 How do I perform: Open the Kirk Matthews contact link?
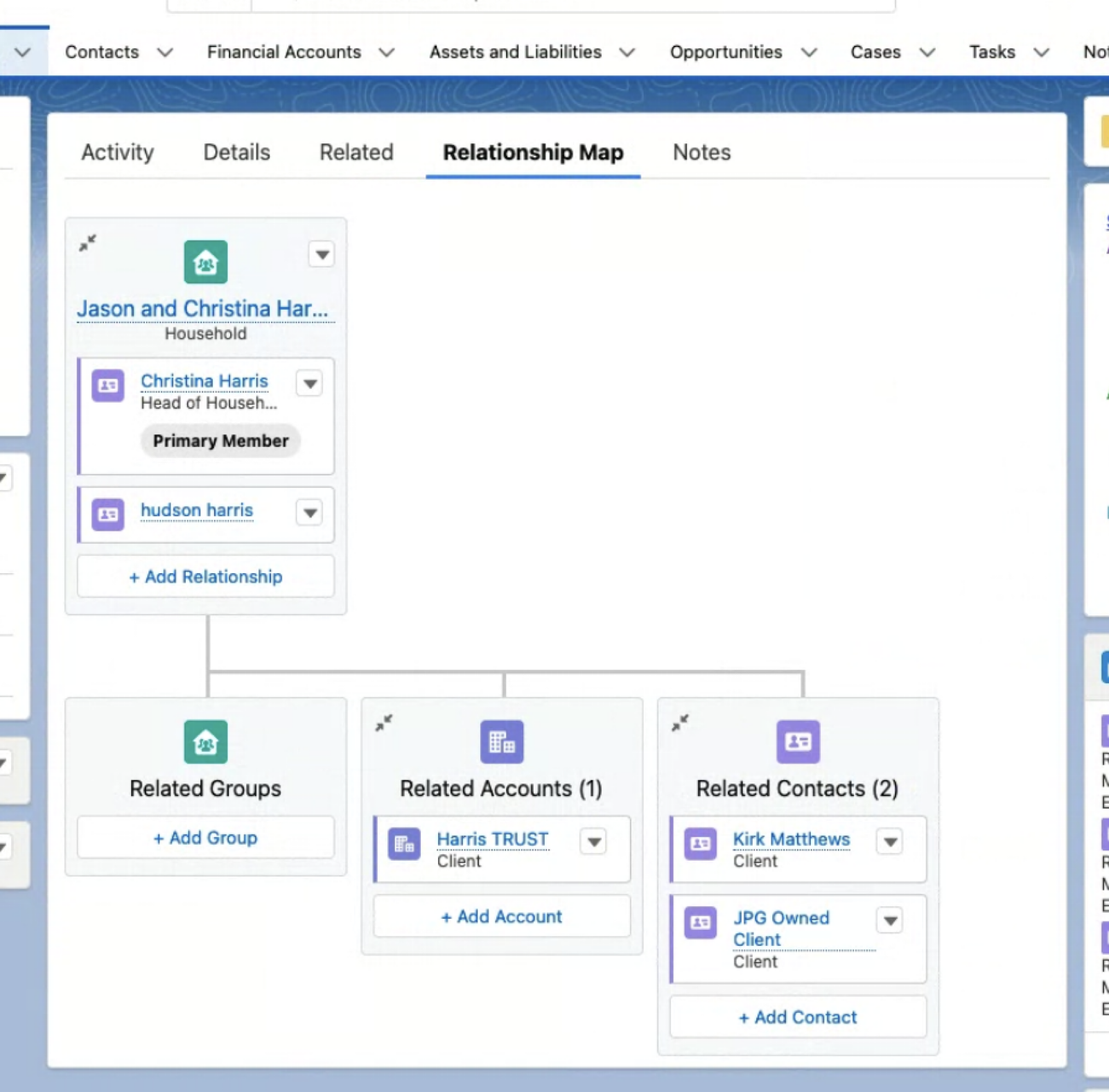791,839
